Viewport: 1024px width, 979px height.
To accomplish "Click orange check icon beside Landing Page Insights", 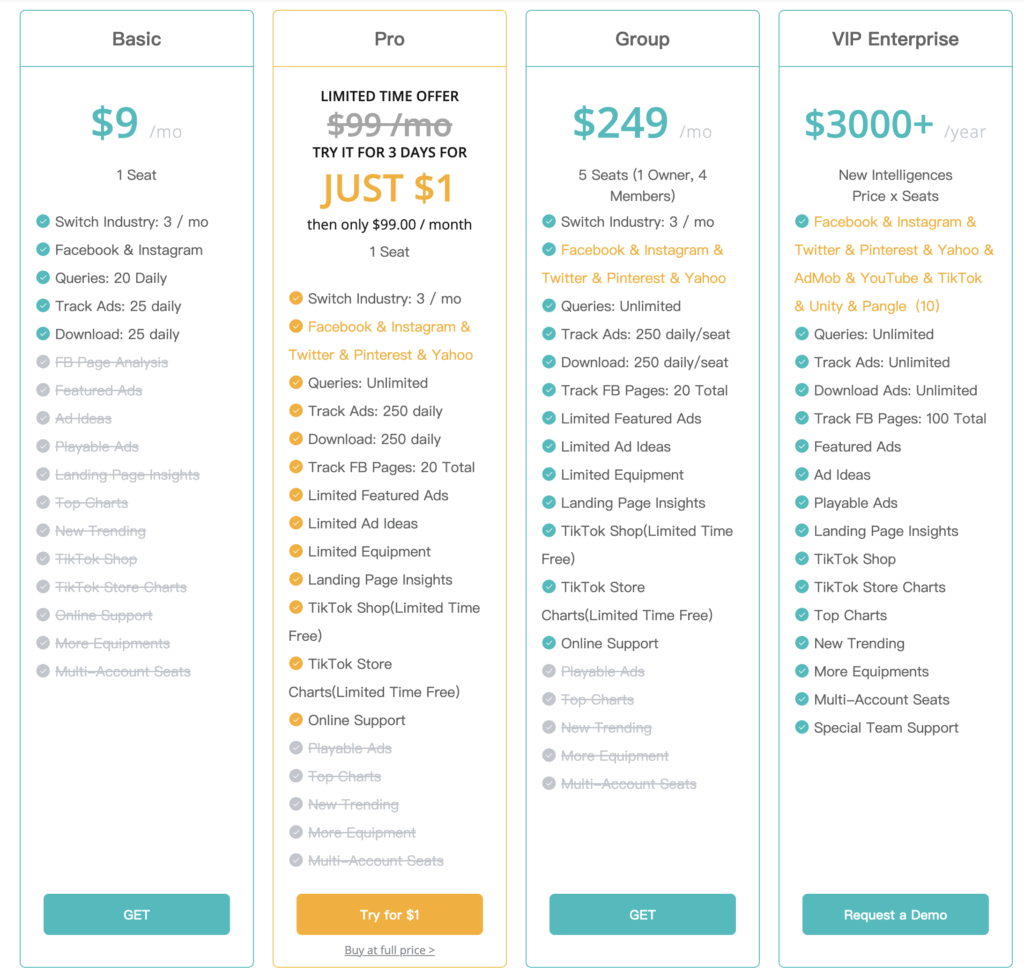I will click(x=296, y=579).
